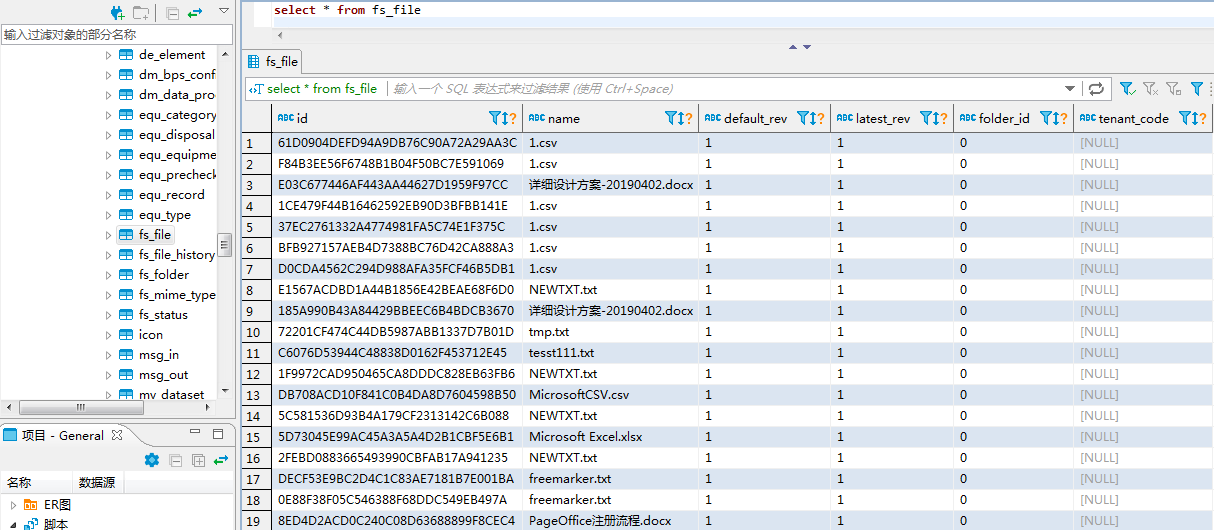Select row number 3 header
Image resolution: width=1214 pixels, height=530 pixels.
pos(257,185)
